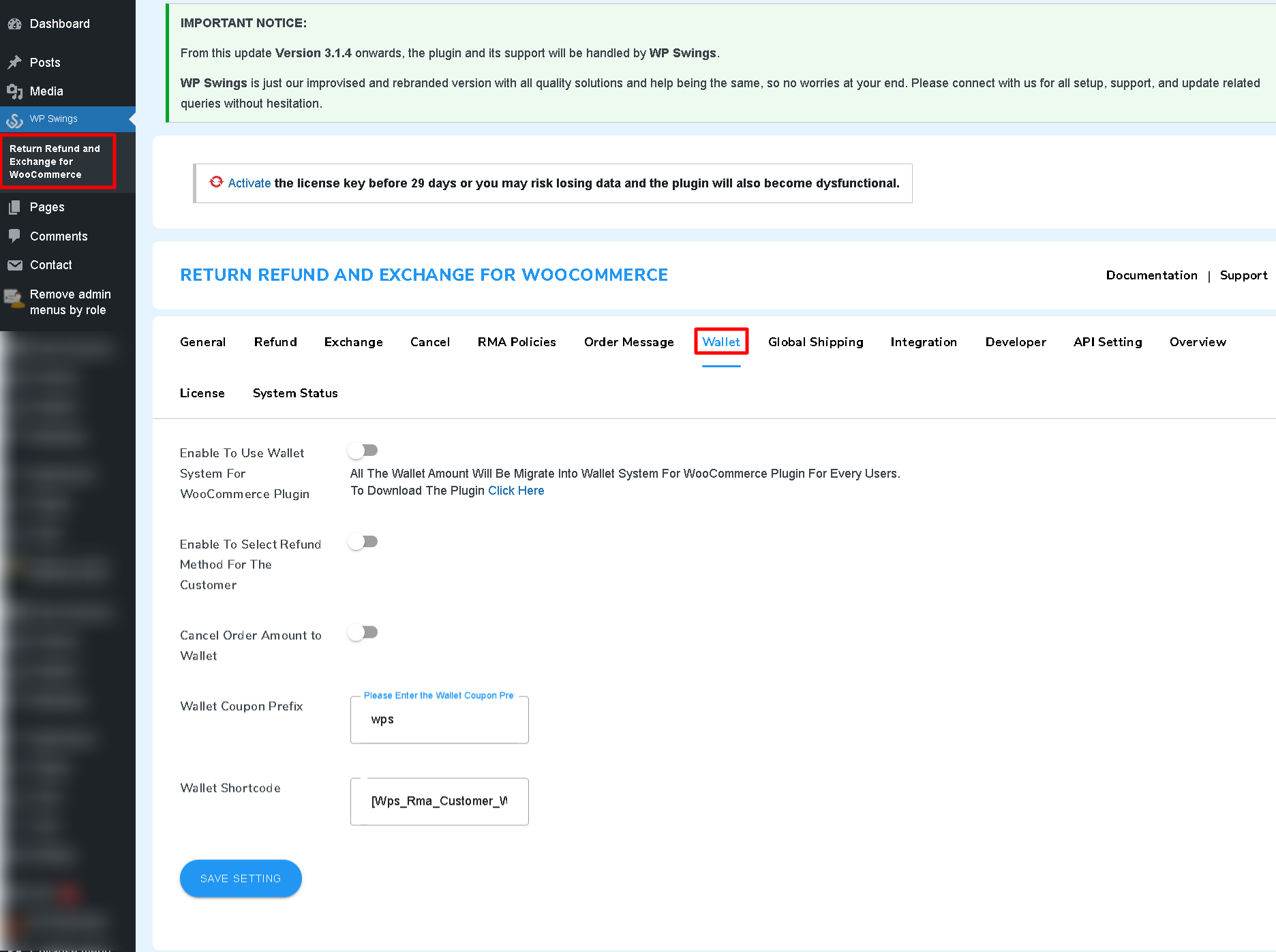Open the Global Shipping tab
This screenshot has width=1276, height=952.
pos(815,342)
